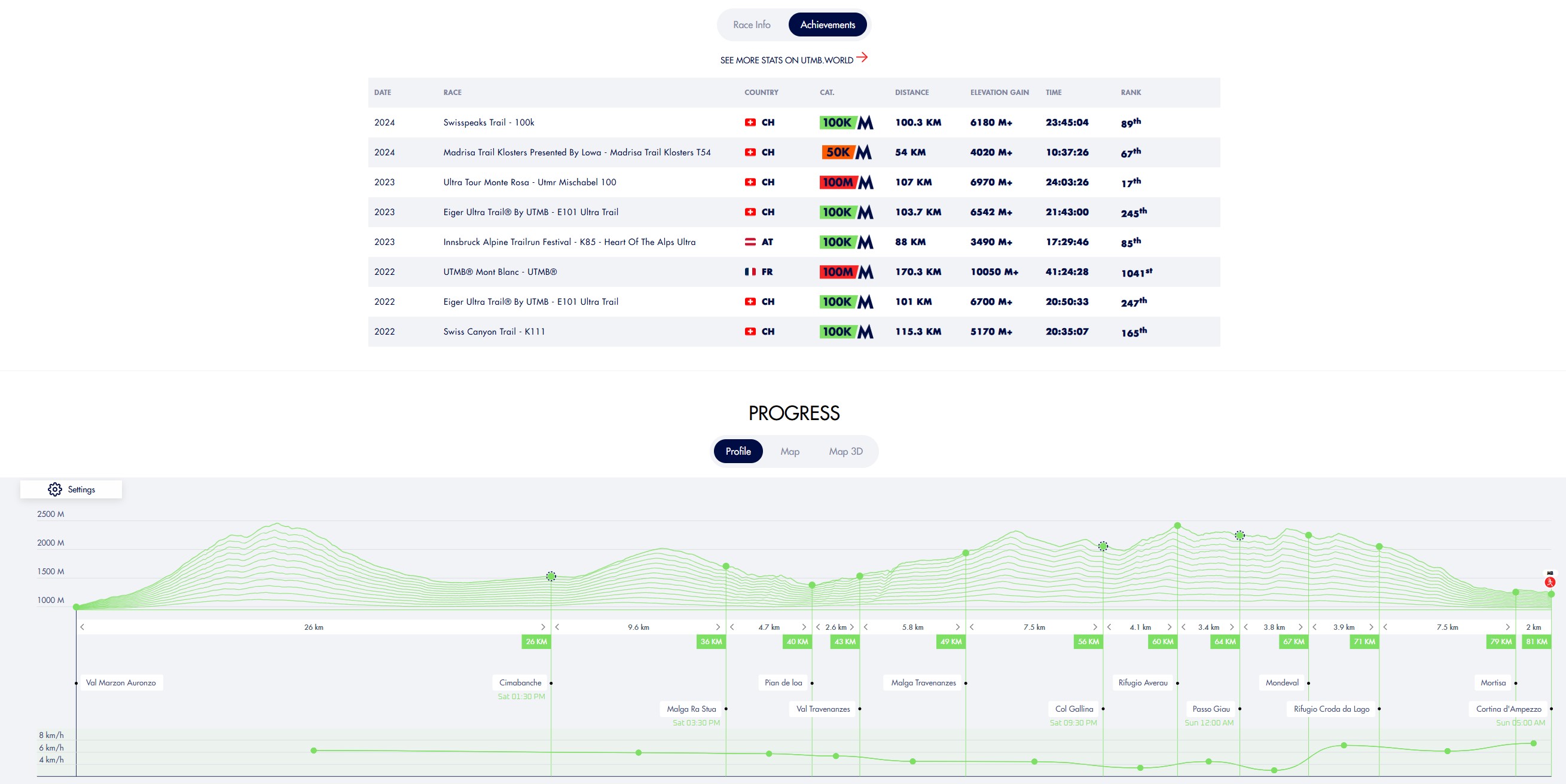Click the Val Marzon Auronzo checkpoint label
Screen dimensions: 1566x784
click(x=121, y=683)
